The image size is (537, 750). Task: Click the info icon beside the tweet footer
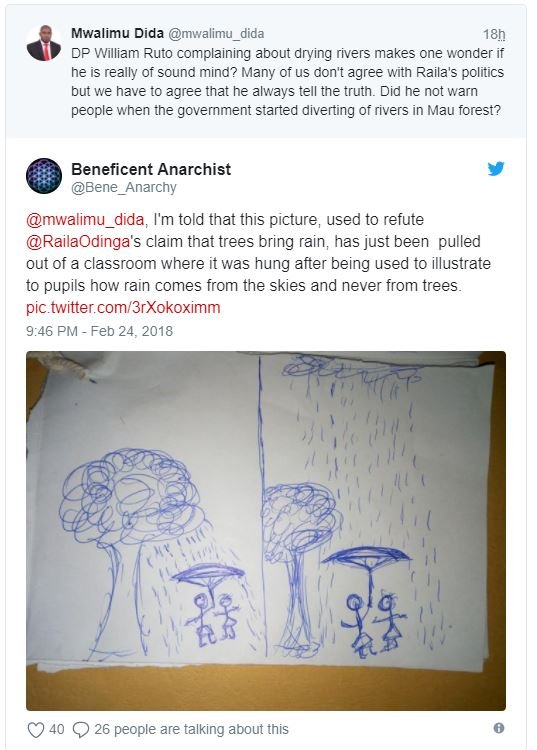(x=498, y=728)
